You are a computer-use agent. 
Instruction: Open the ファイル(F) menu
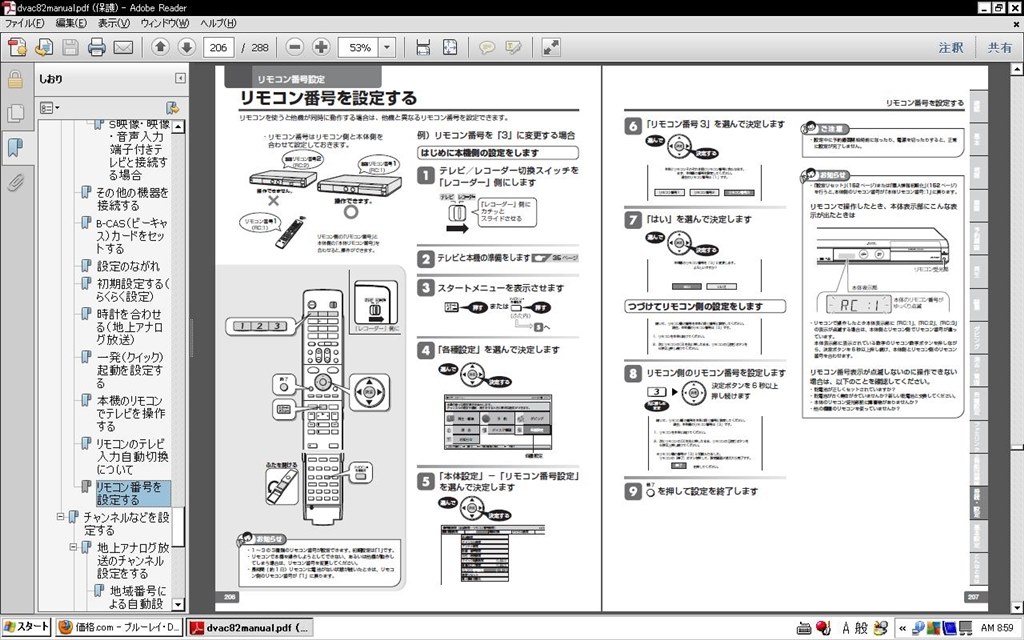tap(24, 23)
